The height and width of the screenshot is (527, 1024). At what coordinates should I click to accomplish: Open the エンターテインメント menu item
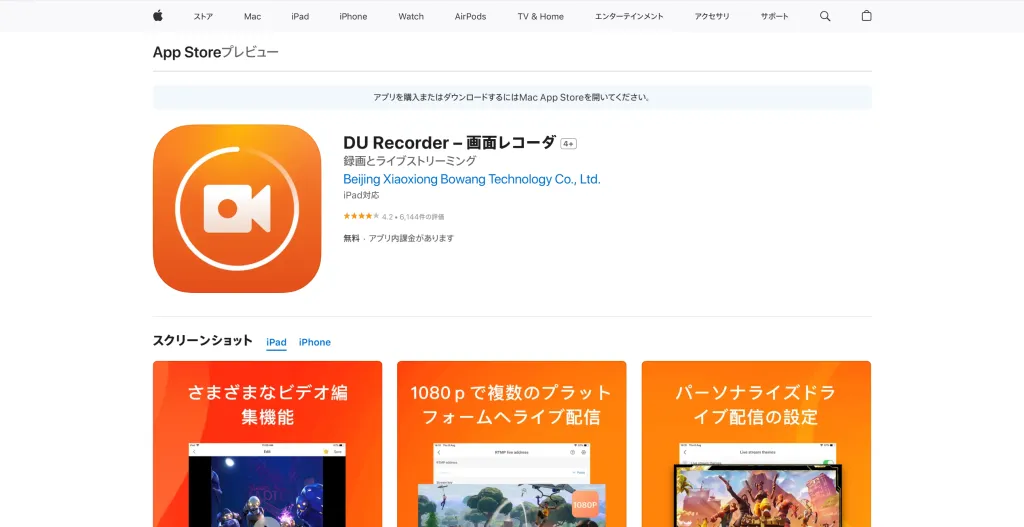click(629, 16)
